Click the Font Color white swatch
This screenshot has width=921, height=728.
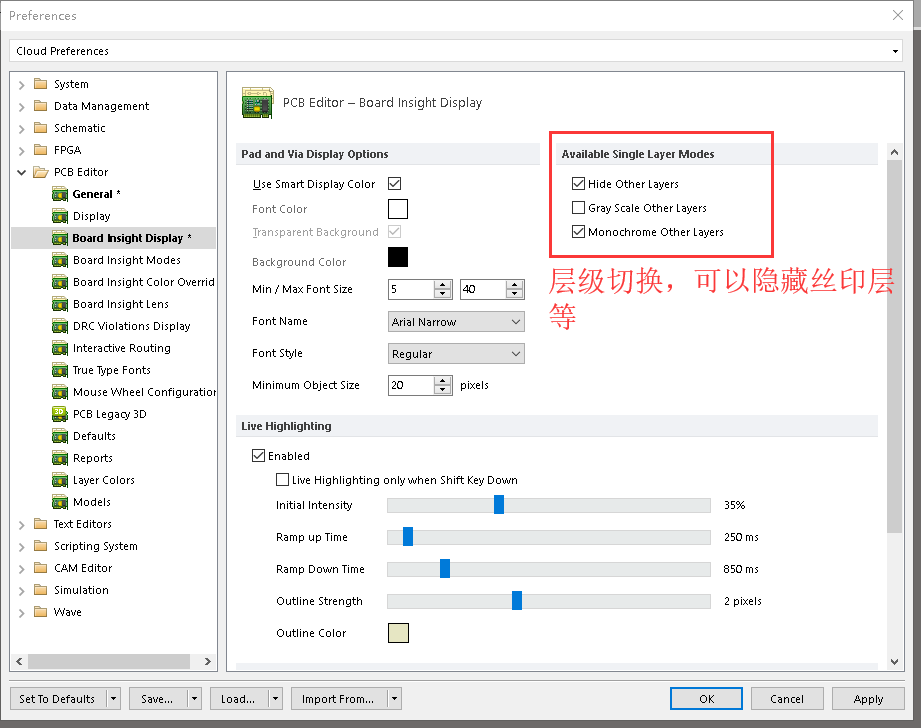click(398, 209)
